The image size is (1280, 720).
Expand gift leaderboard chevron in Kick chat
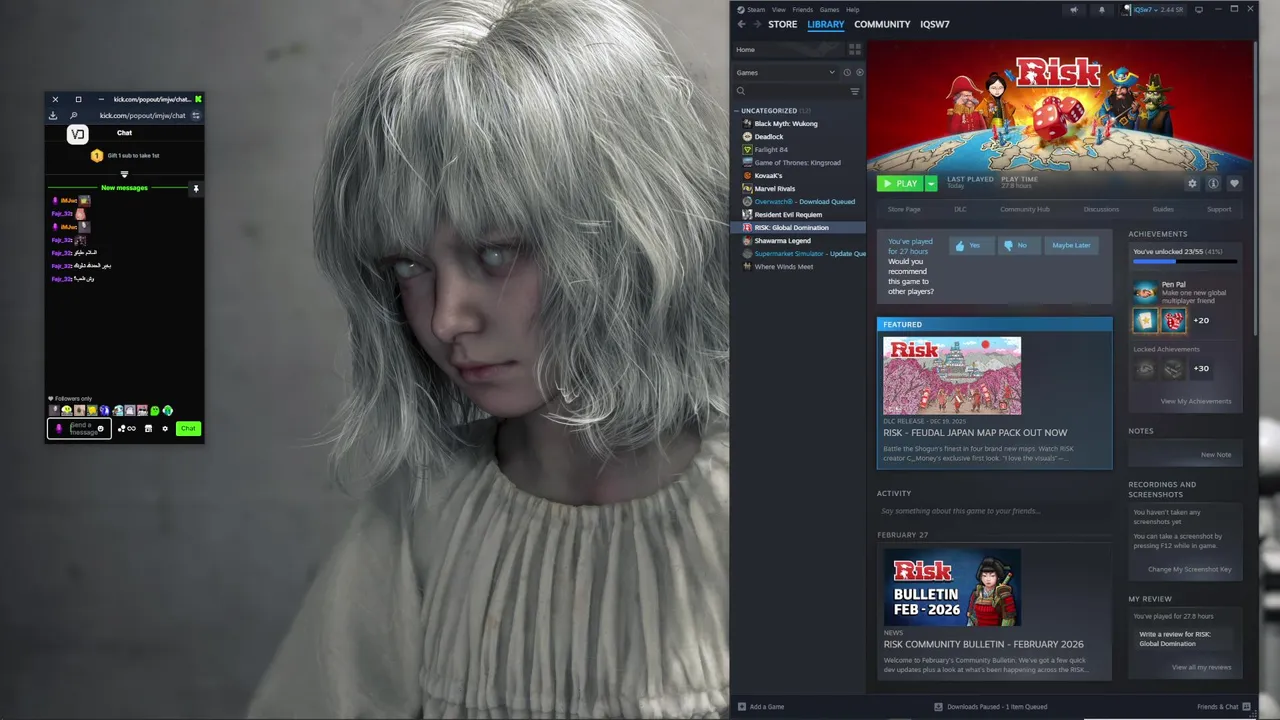(x=124, y=174)
